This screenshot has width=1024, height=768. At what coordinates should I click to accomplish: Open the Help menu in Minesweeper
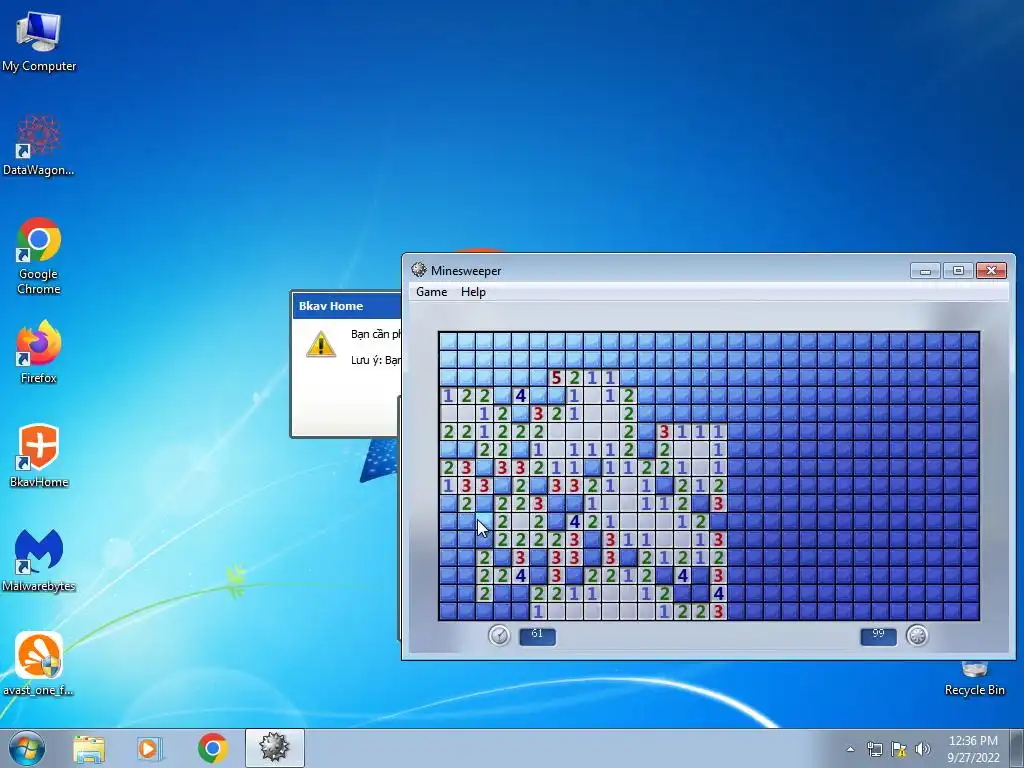[473, 292]
